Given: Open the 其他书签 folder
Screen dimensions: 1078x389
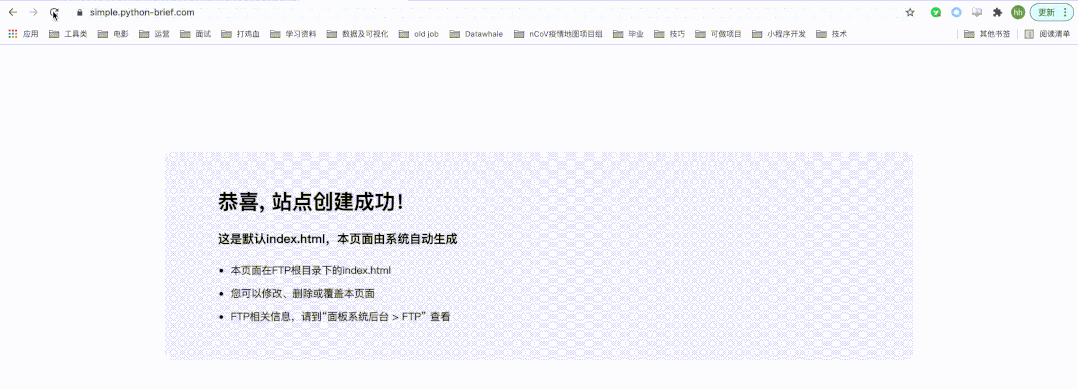Looking at the screenshot, I should [x=987, y=34].
